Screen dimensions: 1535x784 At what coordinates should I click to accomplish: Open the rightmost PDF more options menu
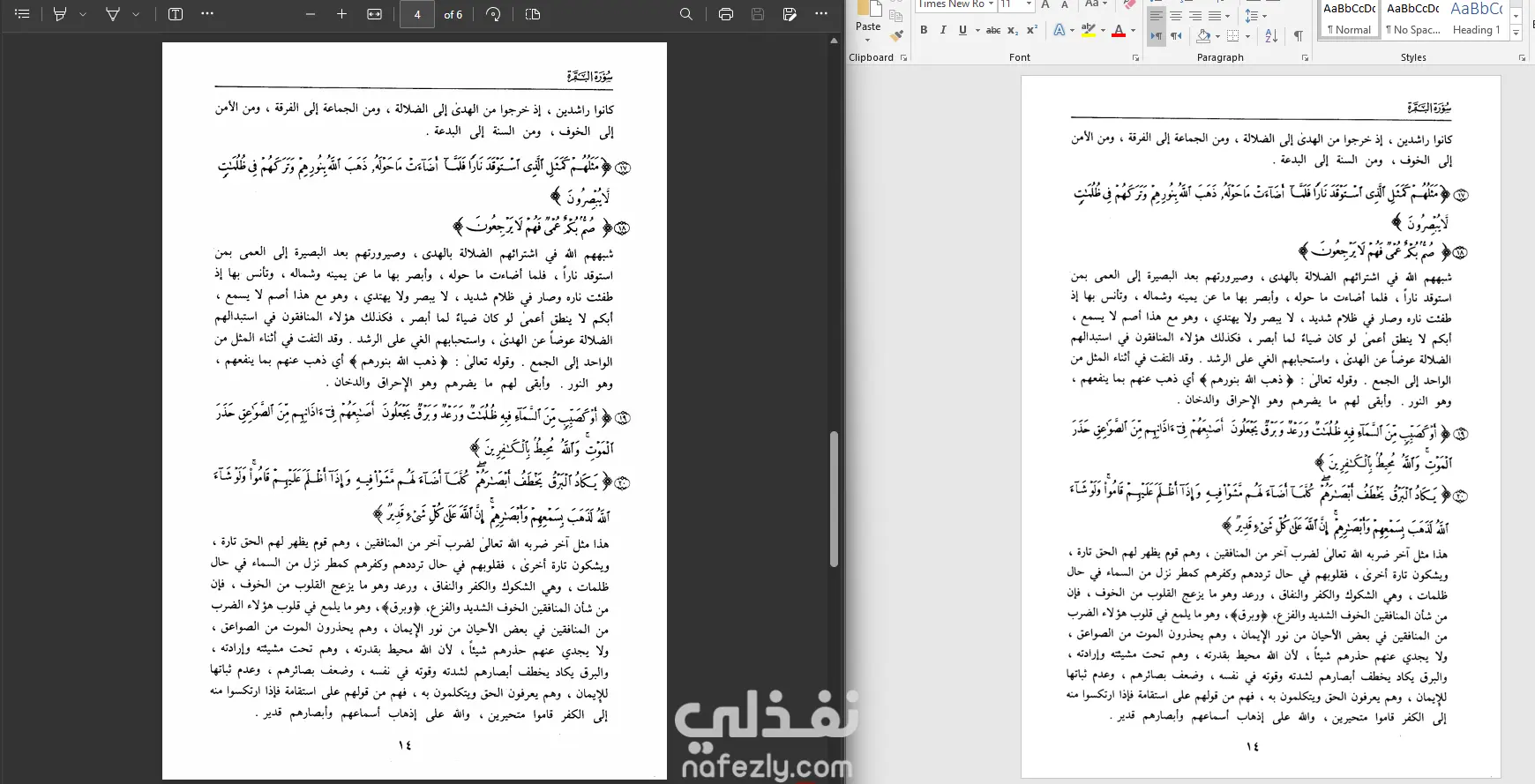[x=821, y=14]
